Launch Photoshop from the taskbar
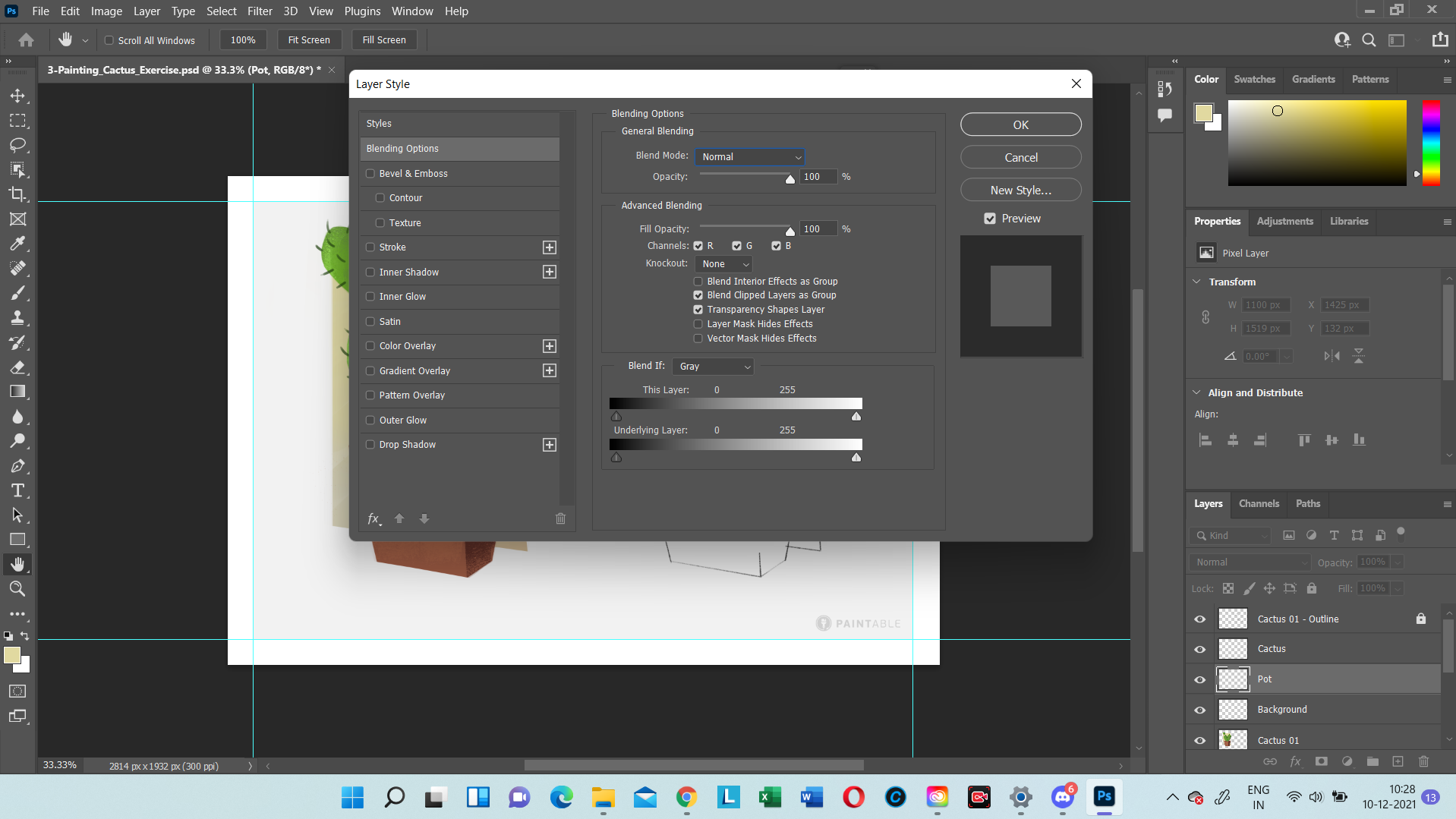 [1105, 797]
